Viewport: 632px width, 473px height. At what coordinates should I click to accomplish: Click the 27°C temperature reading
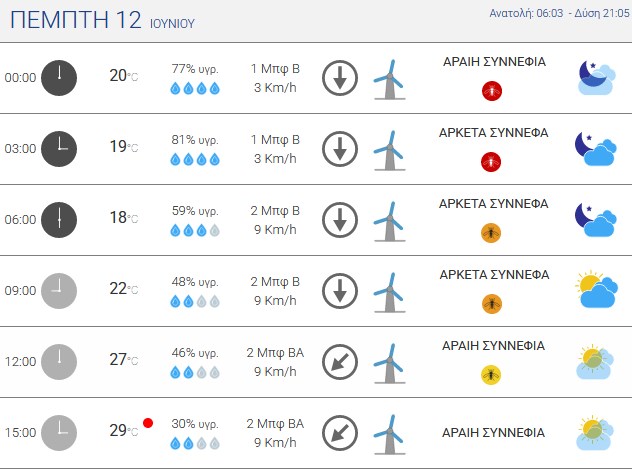[x=124, y=359]
